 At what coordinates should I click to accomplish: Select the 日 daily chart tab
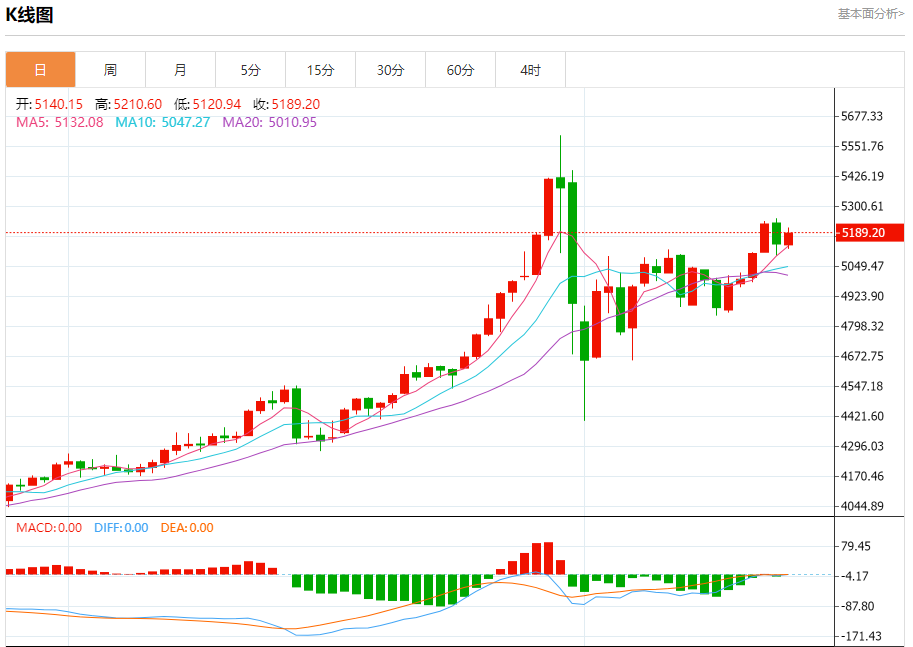coord(40,70)
